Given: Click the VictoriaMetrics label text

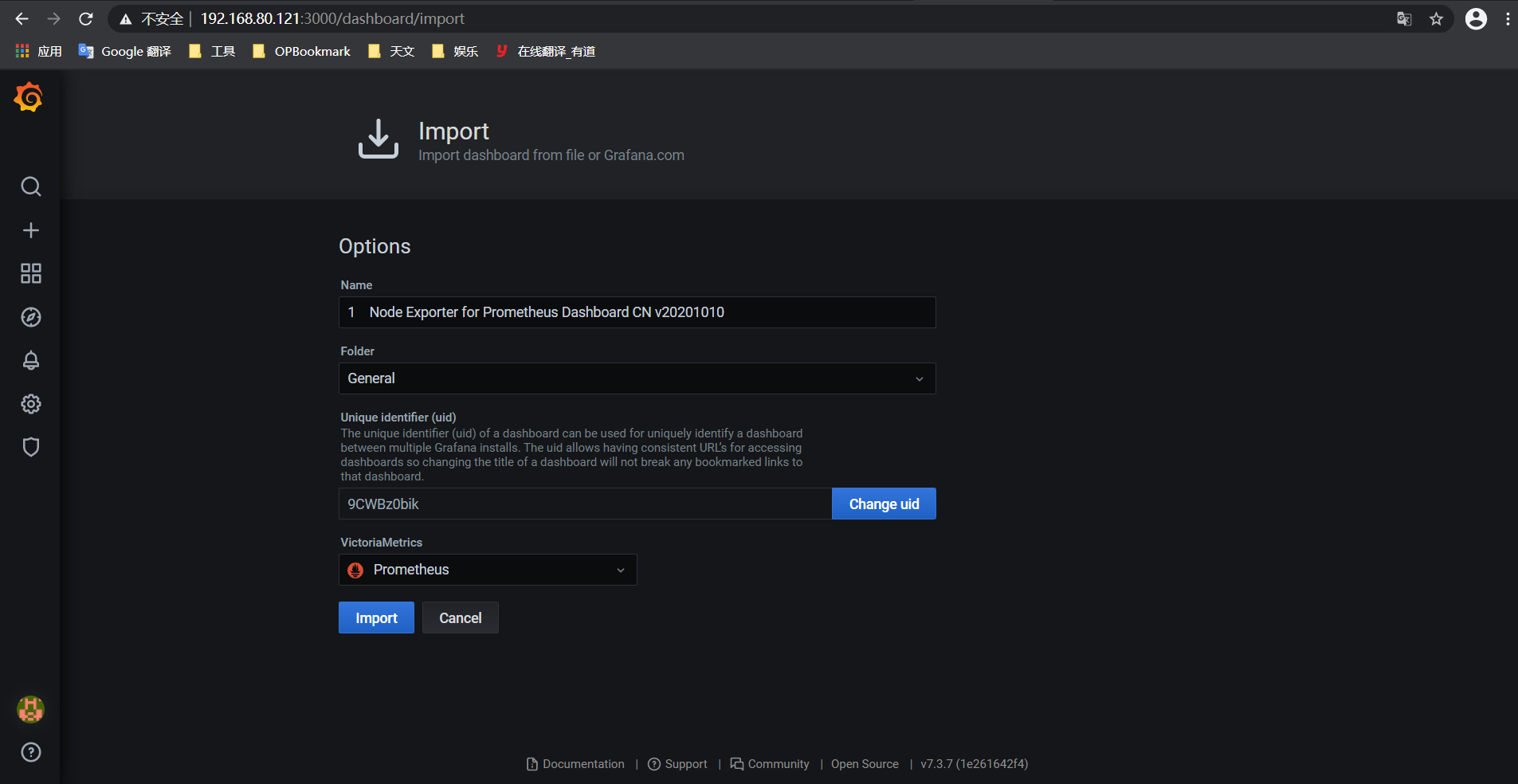Looking at the screenshot, I should click(x=381, y=543).
